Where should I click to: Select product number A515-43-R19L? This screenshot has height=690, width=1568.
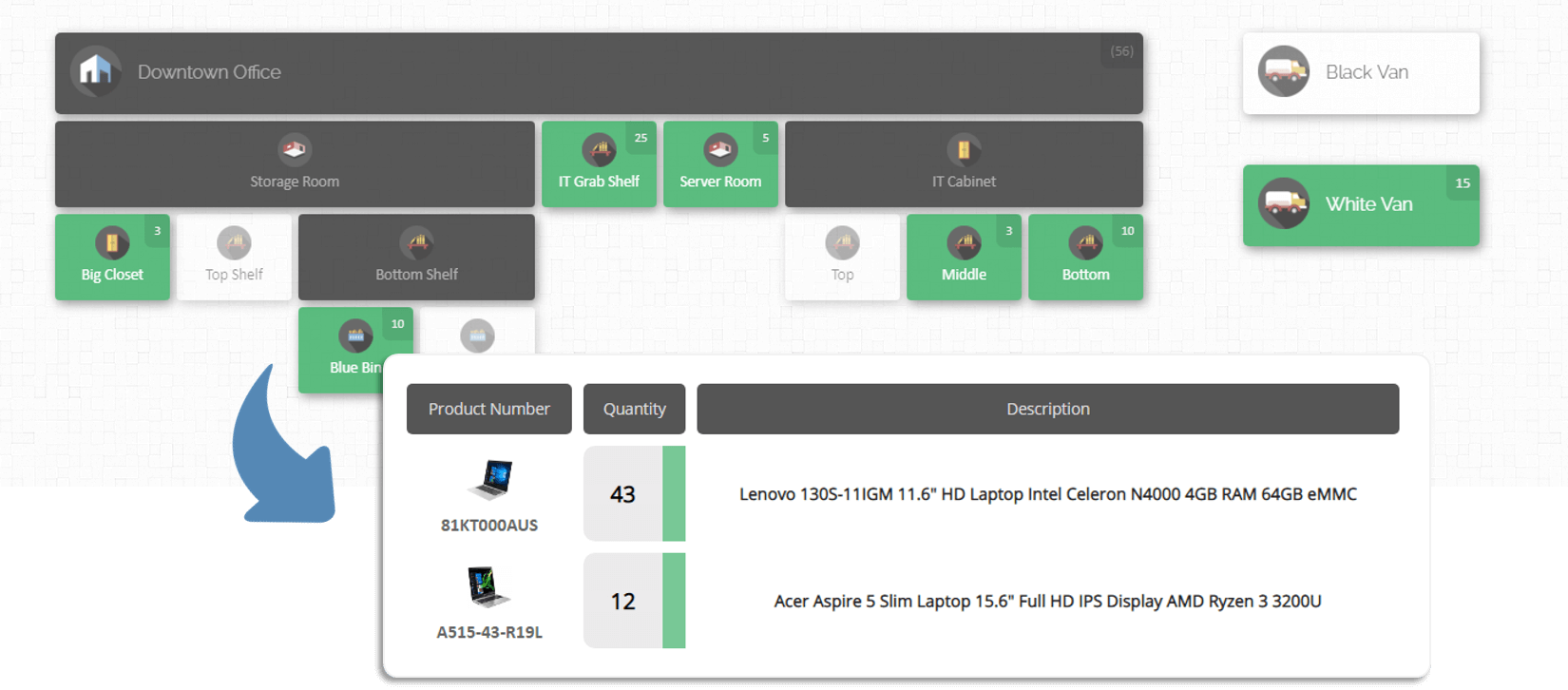tap(489, 633)
